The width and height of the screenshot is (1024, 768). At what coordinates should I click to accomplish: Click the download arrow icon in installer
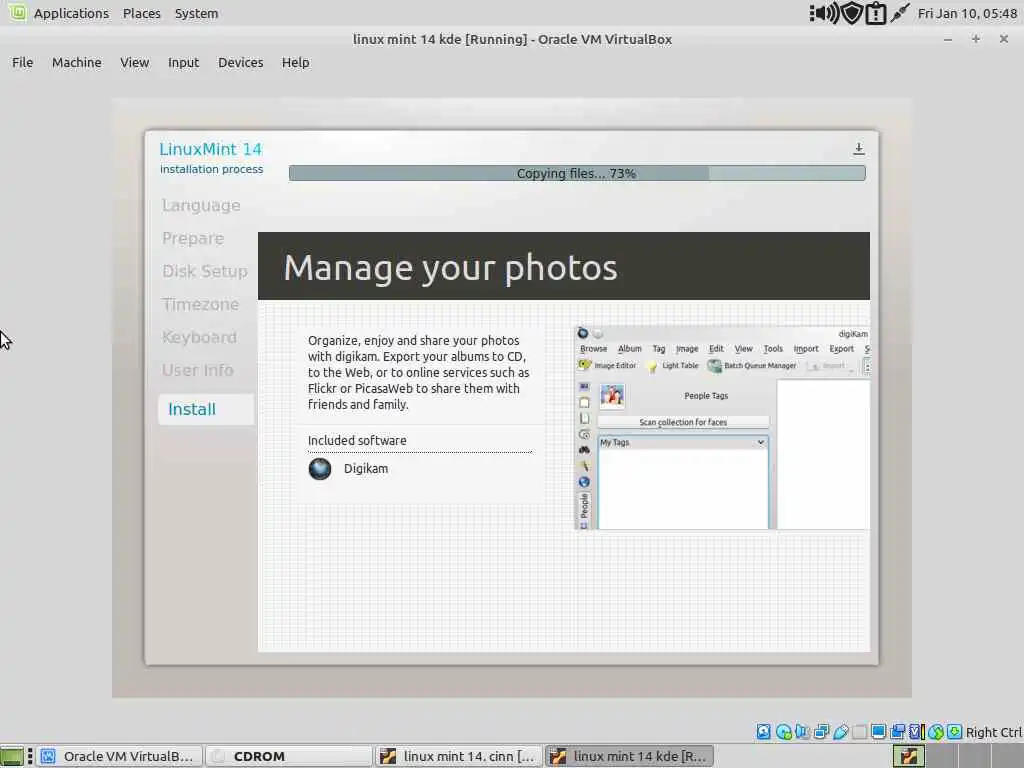(859, 149)
